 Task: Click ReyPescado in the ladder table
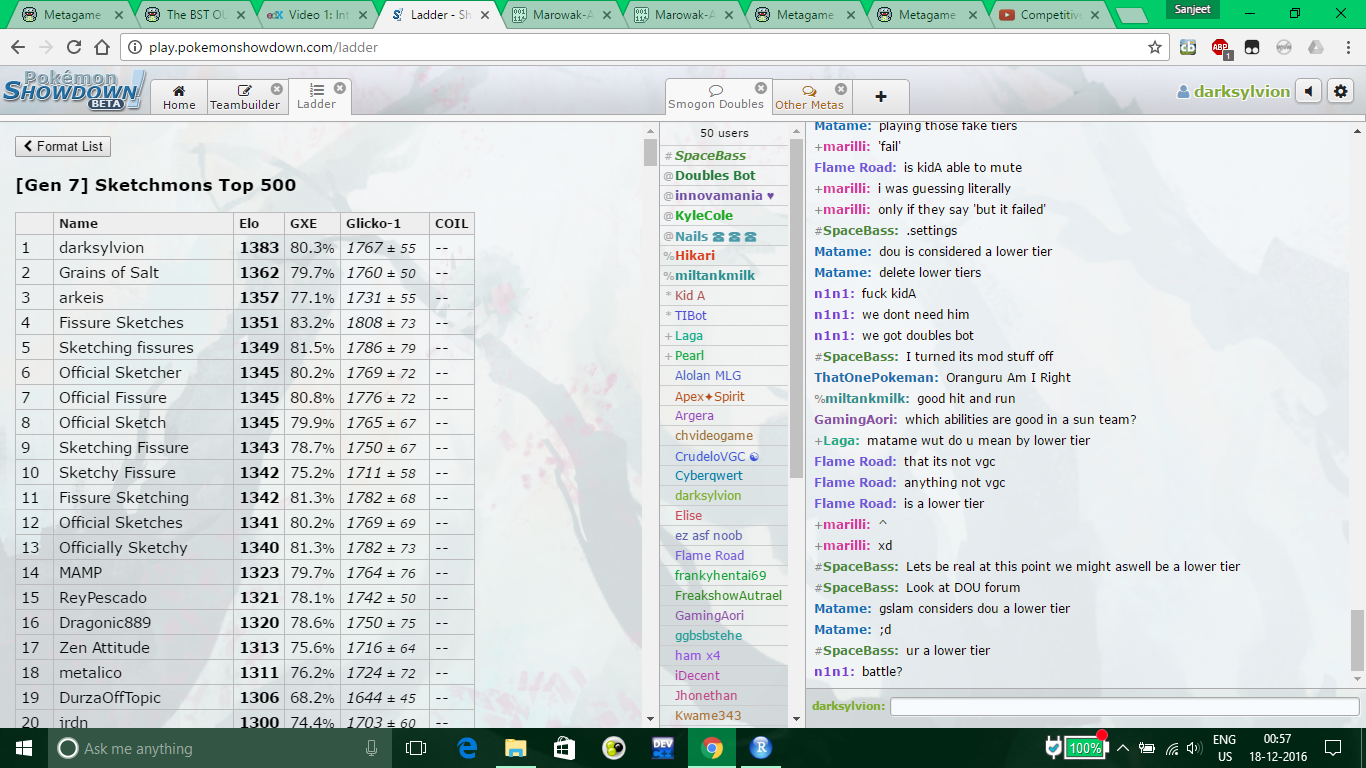point(103,597)
